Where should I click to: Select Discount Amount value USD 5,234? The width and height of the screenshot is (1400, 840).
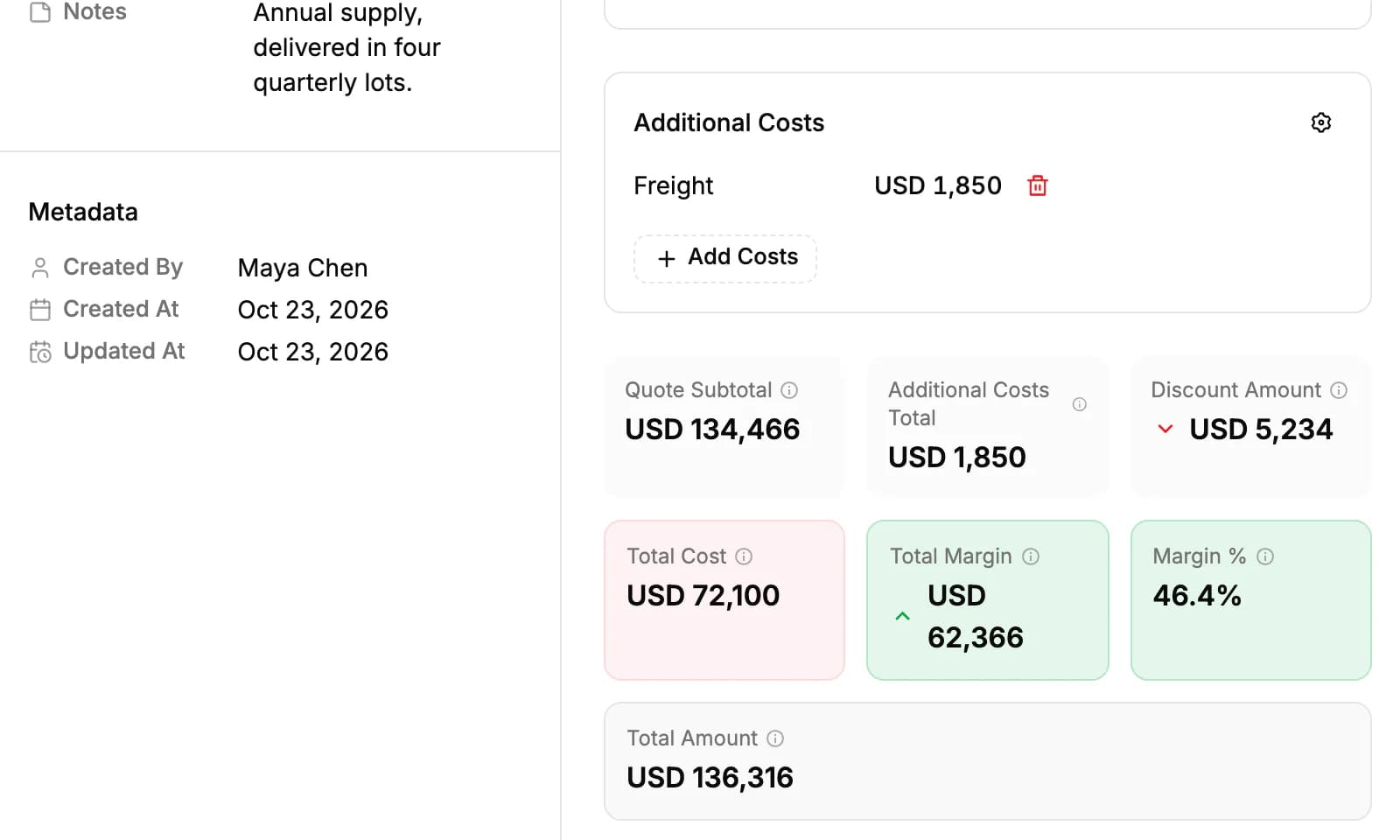[x=1261, y=430]
